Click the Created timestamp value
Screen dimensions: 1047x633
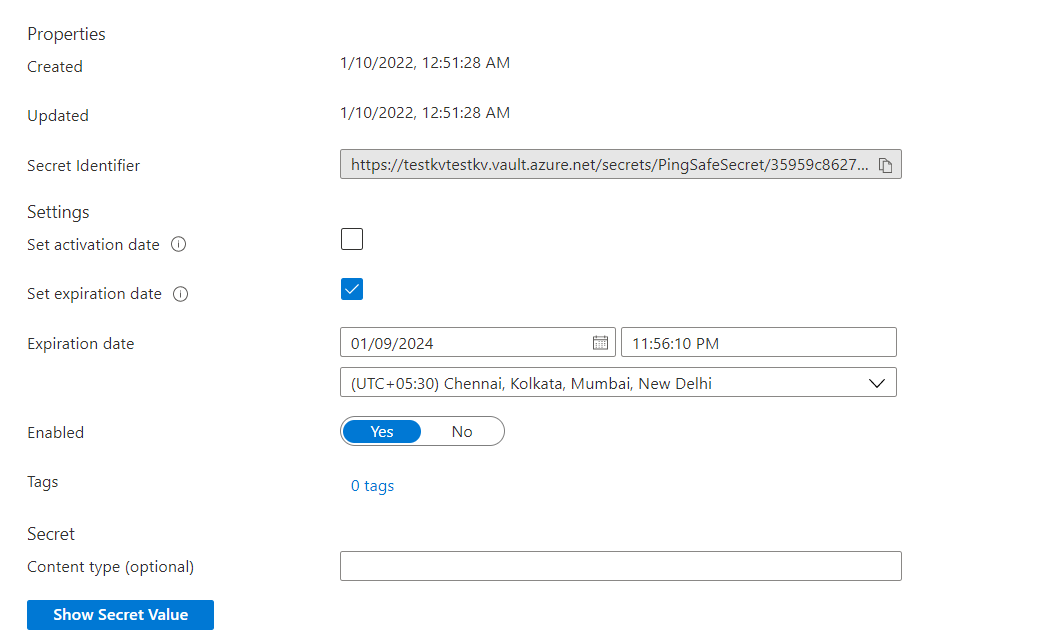click(x=425, y=63)
